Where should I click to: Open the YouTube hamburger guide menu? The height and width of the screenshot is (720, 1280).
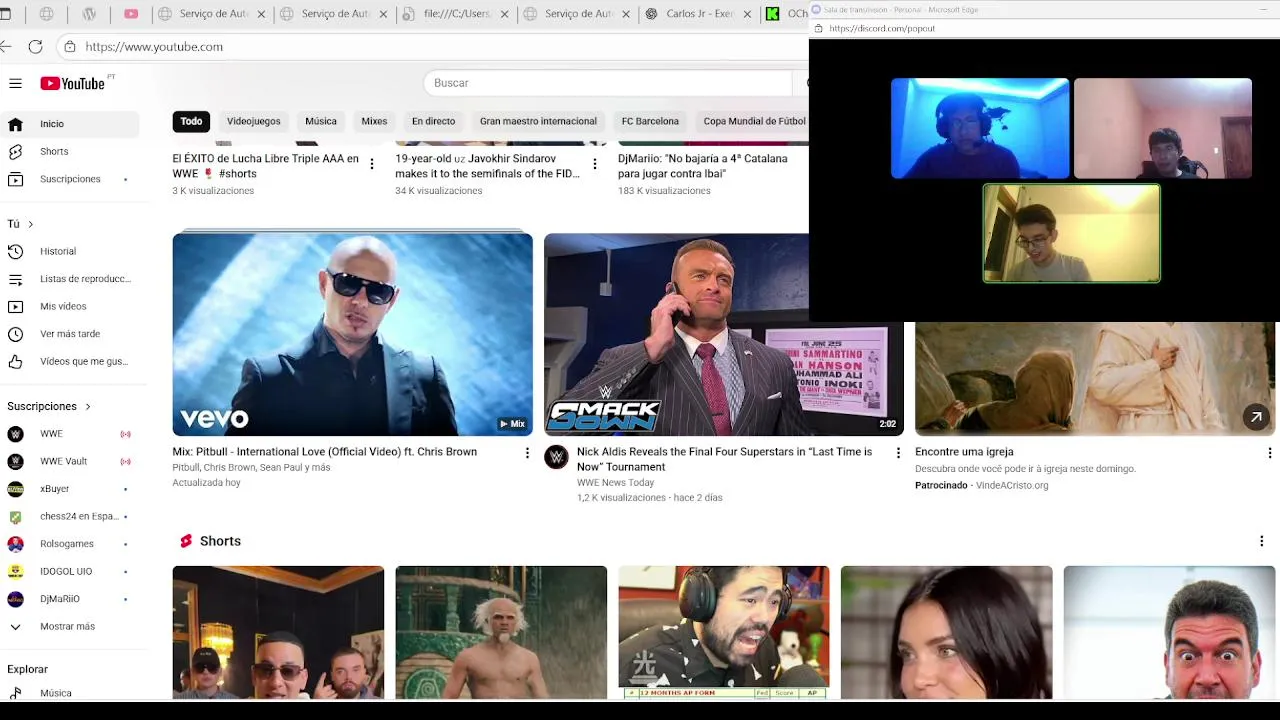pos(15,84)
